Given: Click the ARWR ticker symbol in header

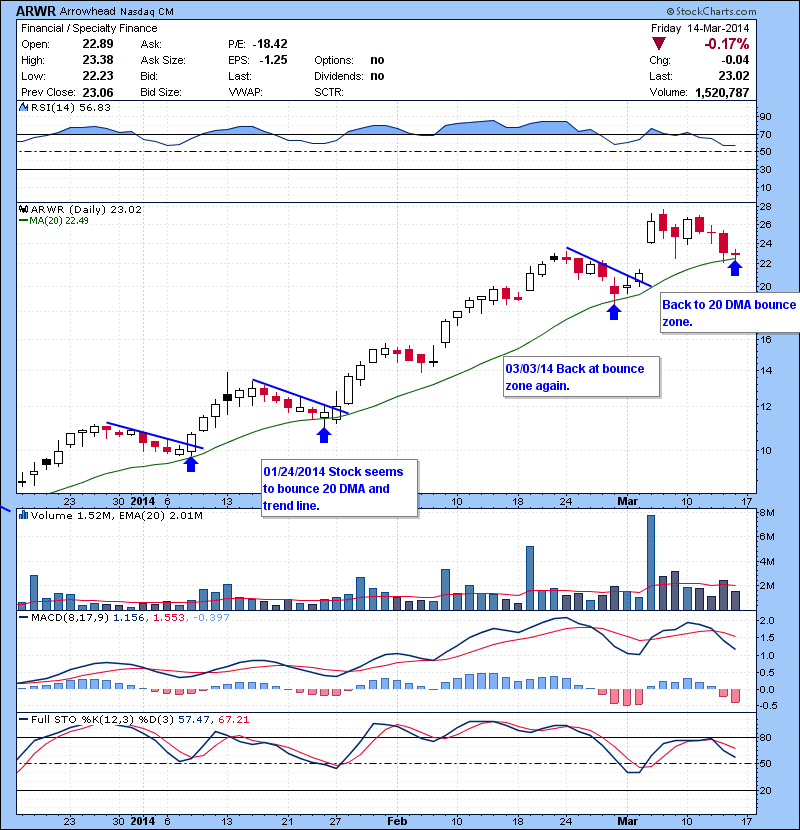Looking at the screenshot, I should [36, 11].
